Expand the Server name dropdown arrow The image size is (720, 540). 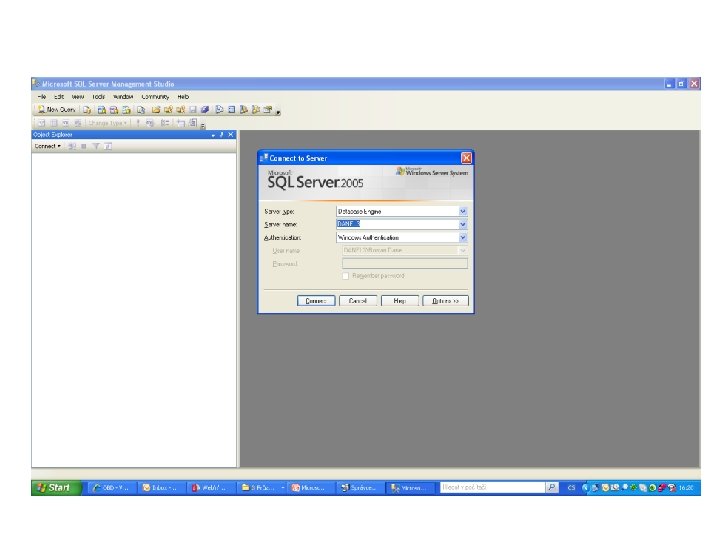point(463,224)
